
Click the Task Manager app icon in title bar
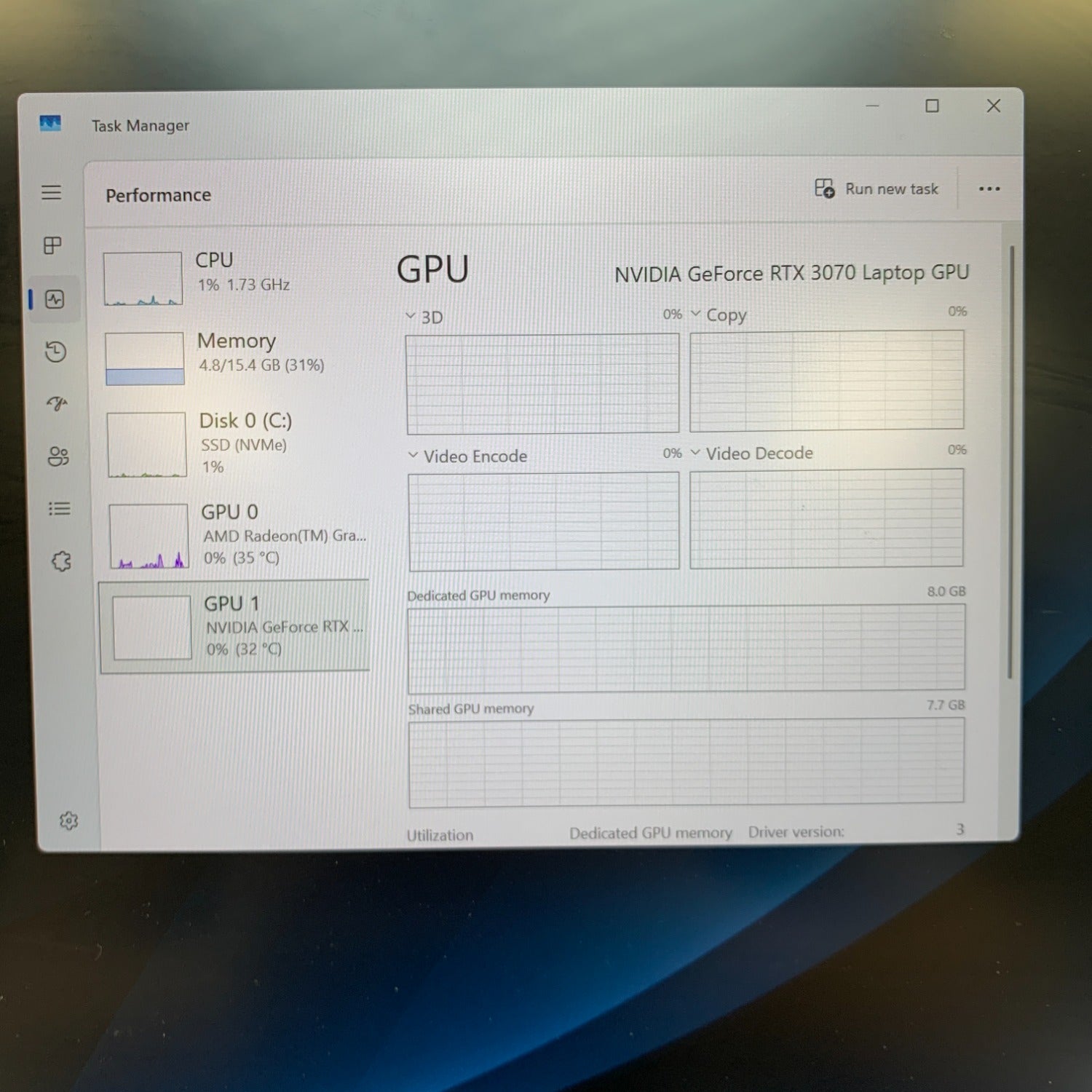coord(50,123)
